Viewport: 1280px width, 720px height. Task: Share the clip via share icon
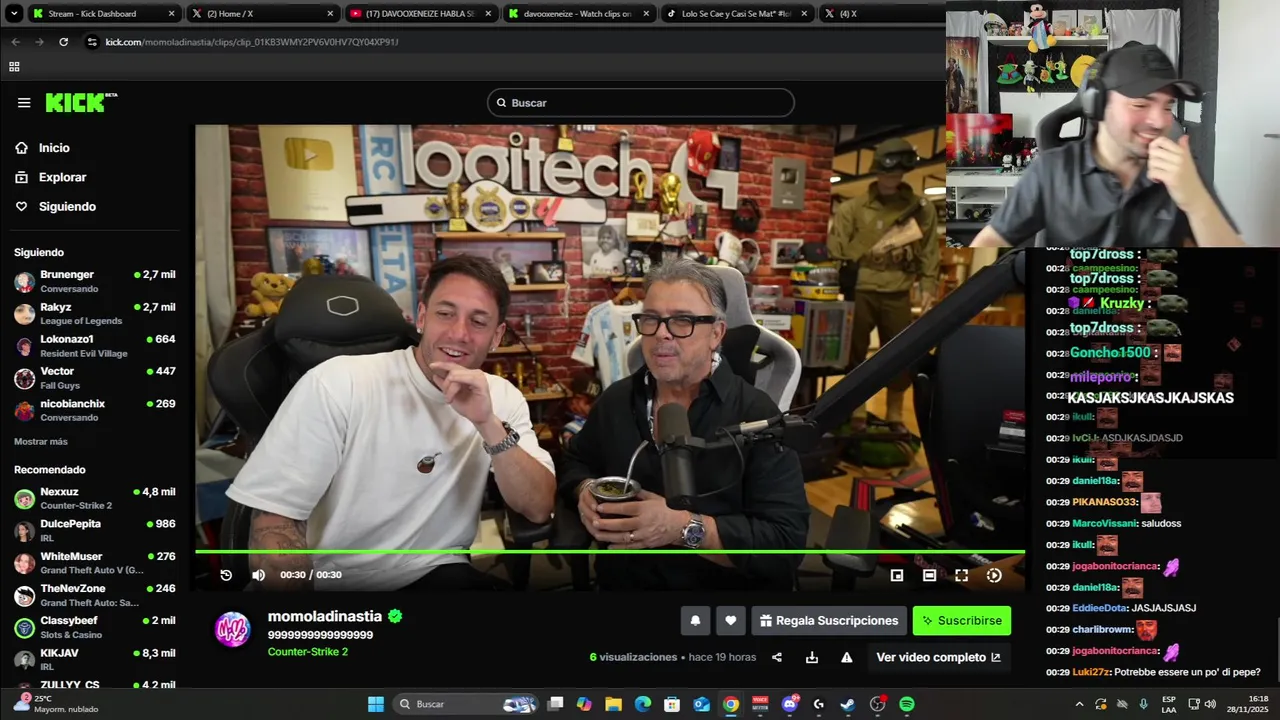click(x=777, y=657)
